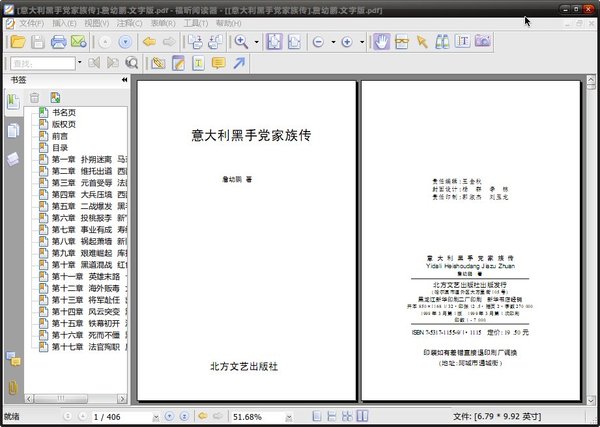Open the layers panel icon in sidebar
600x427 pixels.
pyautogui.click(x=13, y=159)
